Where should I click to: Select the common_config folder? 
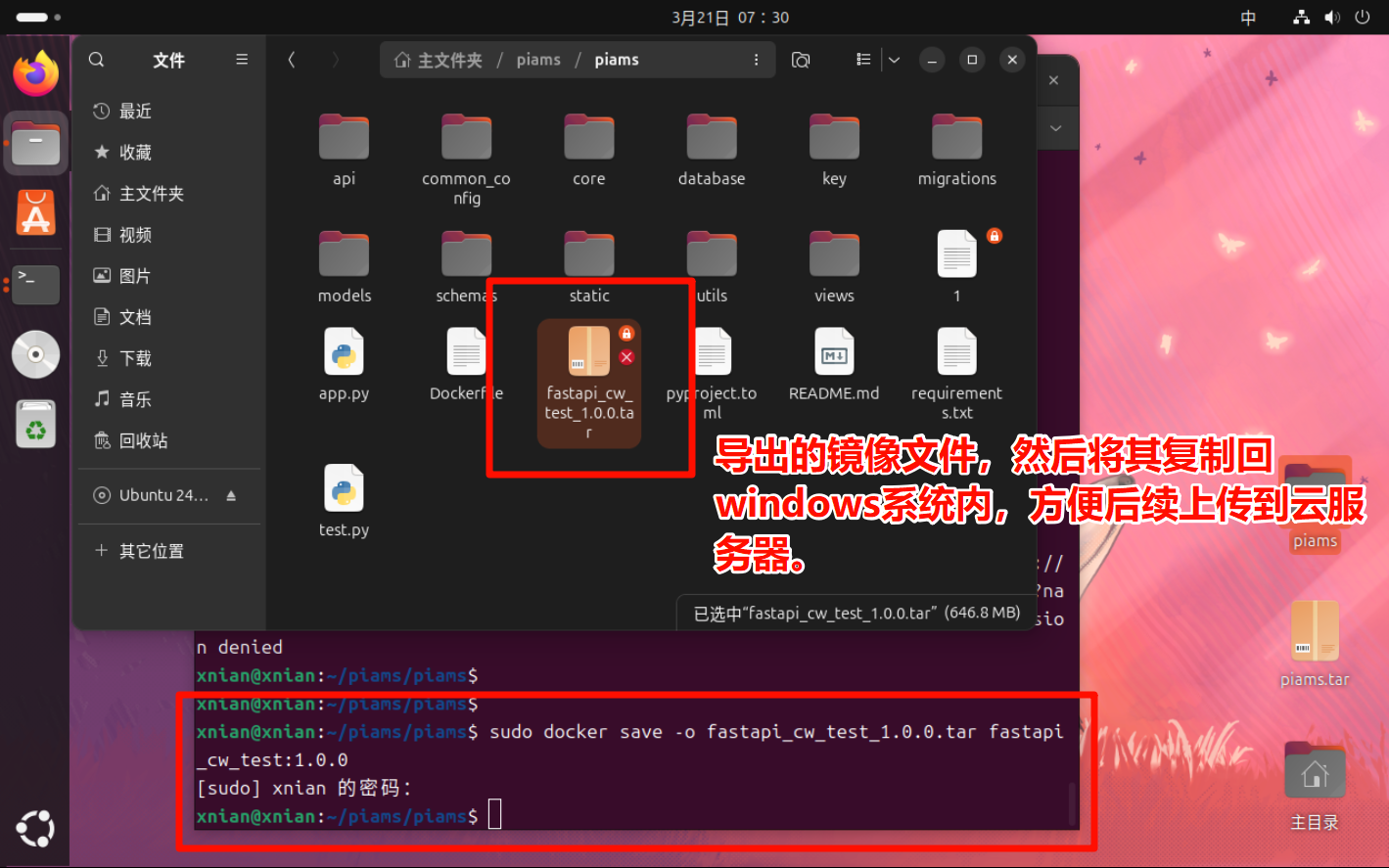pos(466,160)
